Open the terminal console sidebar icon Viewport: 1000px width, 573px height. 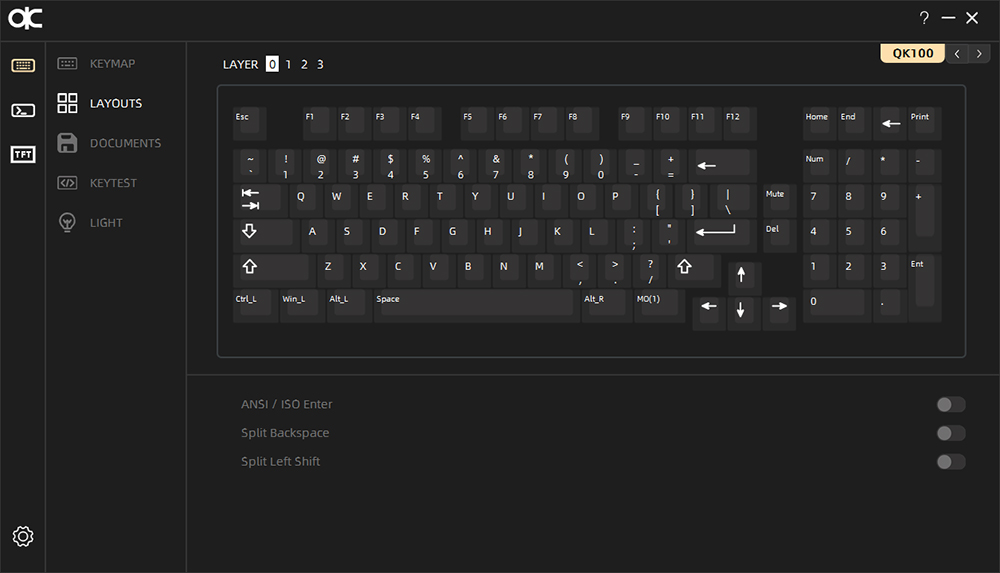click(23, 110)
